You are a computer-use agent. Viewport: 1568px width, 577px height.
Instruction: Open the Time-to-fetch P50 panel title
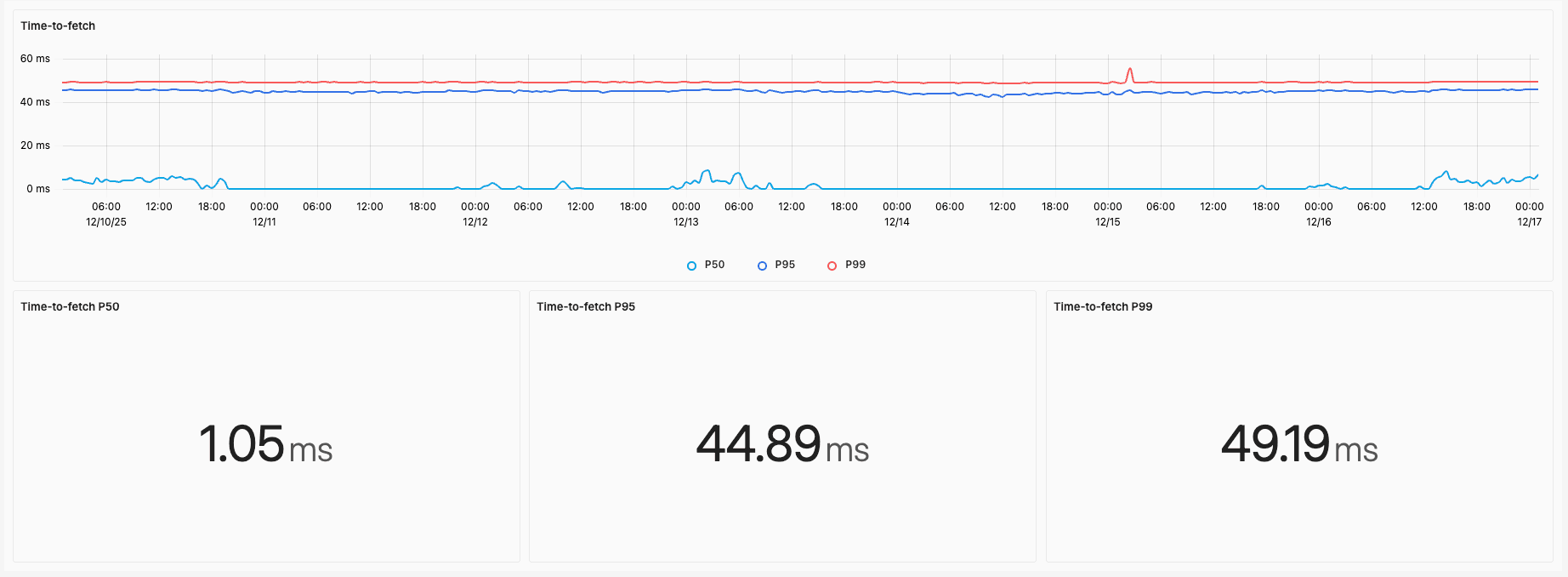pyautogui.click(x=70, y=306)
